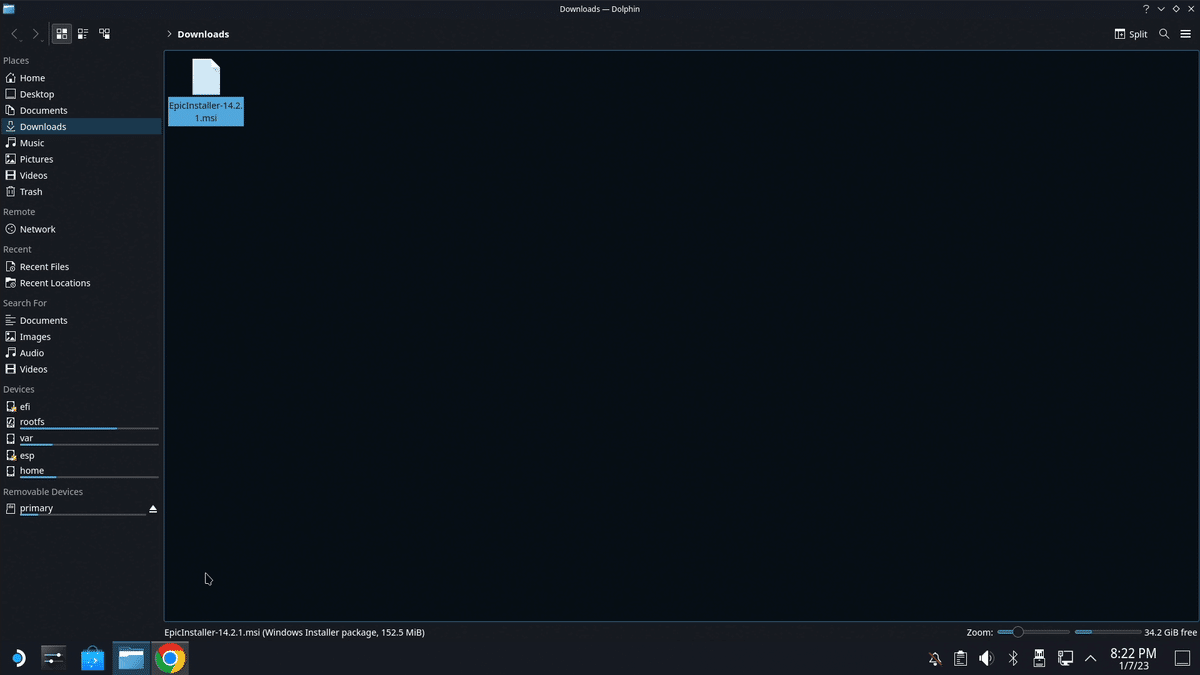Click the file info in the status bar
Image resolution: width=1200 pixels, height=675 pixels.
click(295, 632)
